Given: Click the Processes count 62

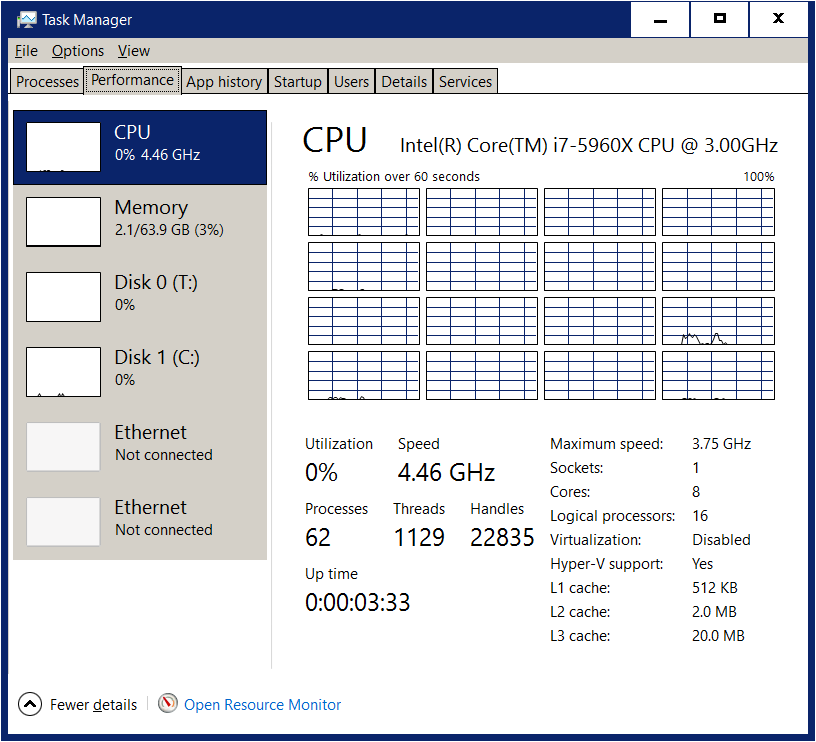Looking at the screenshot, I should click(318, 538).
